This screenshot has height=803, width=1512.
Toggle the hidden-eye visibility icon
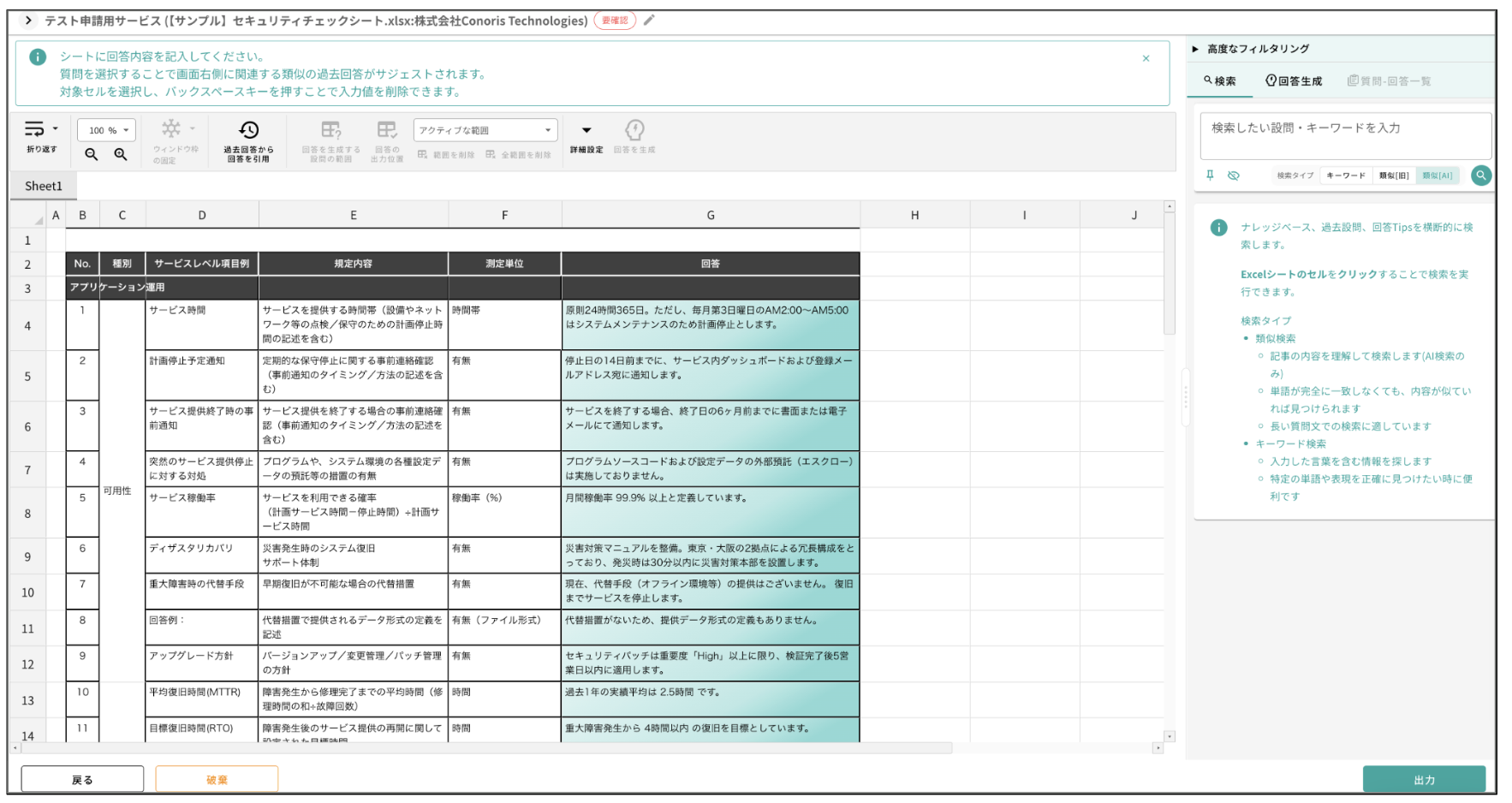coord(1233,175)
